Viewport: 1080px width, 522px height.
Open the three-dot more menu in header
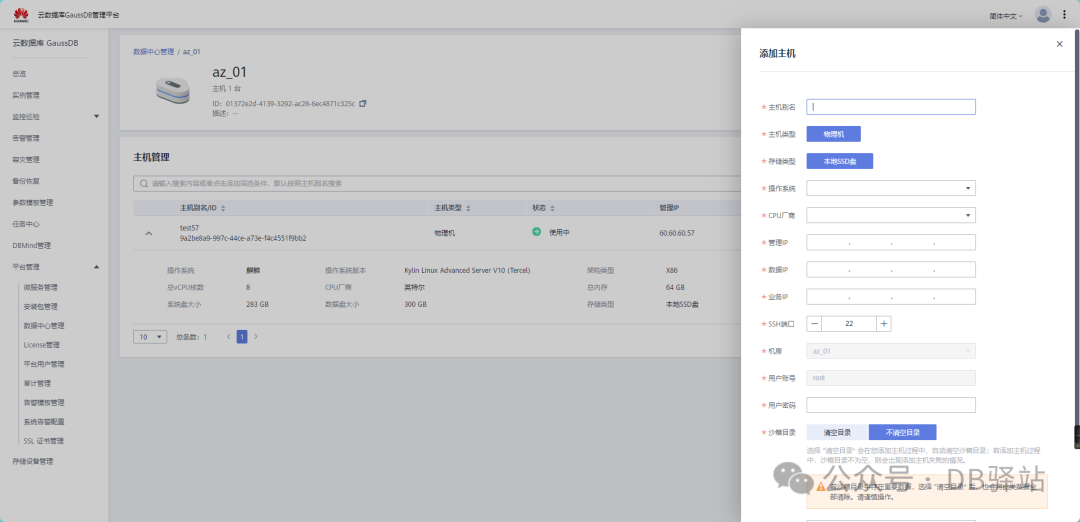1064,14
